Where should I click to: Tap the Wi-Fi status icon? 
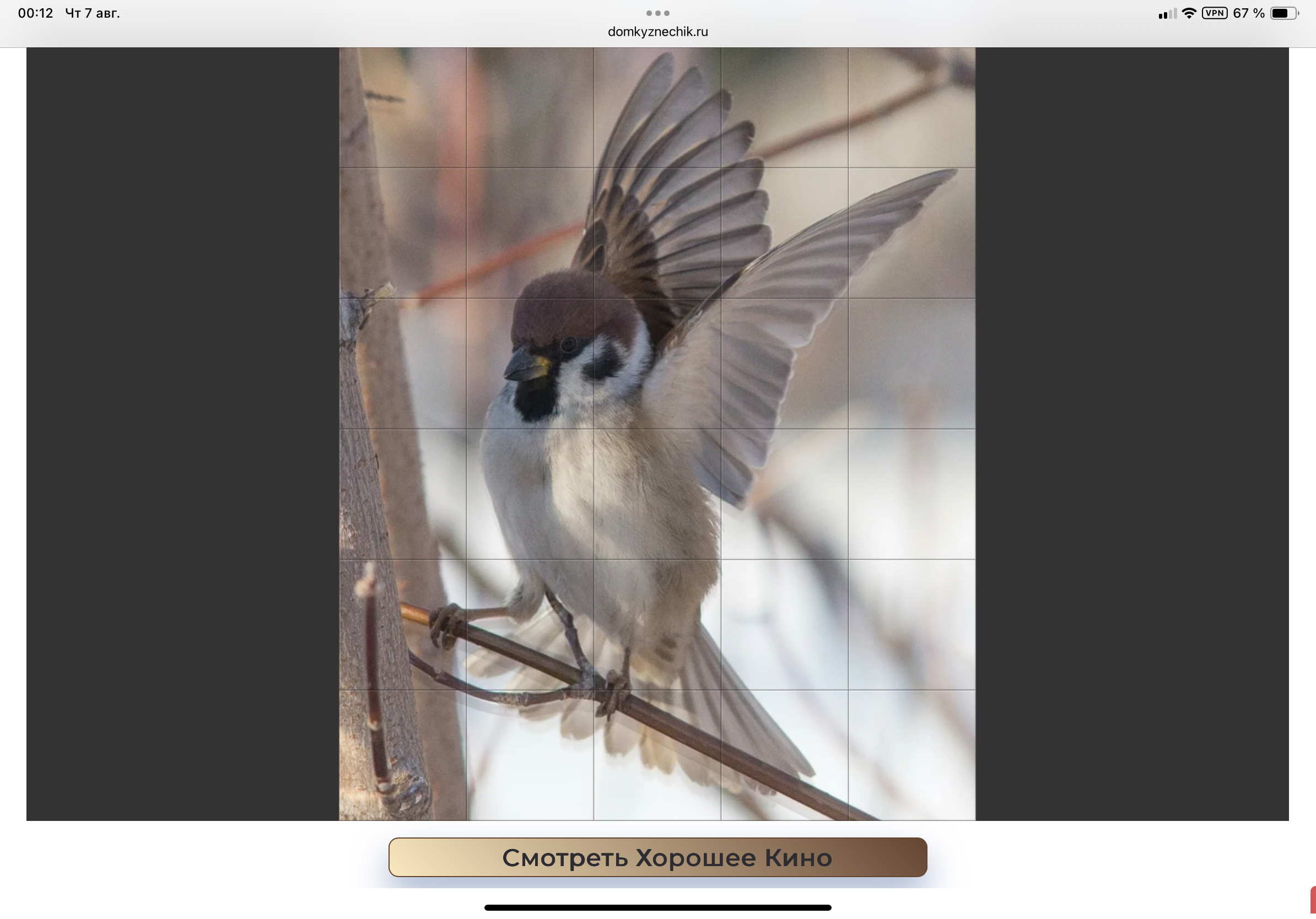tap(1189, 13)
